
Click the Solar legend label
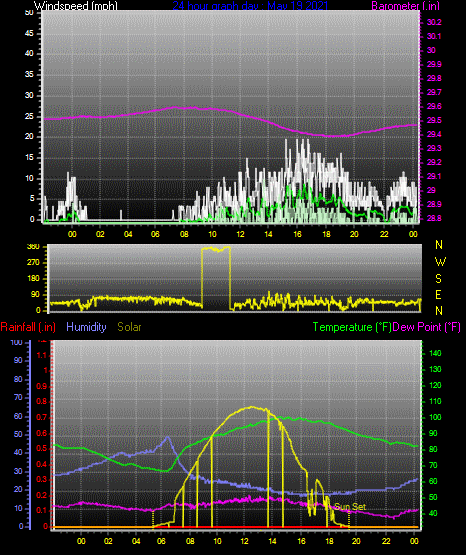coord(129,327)
